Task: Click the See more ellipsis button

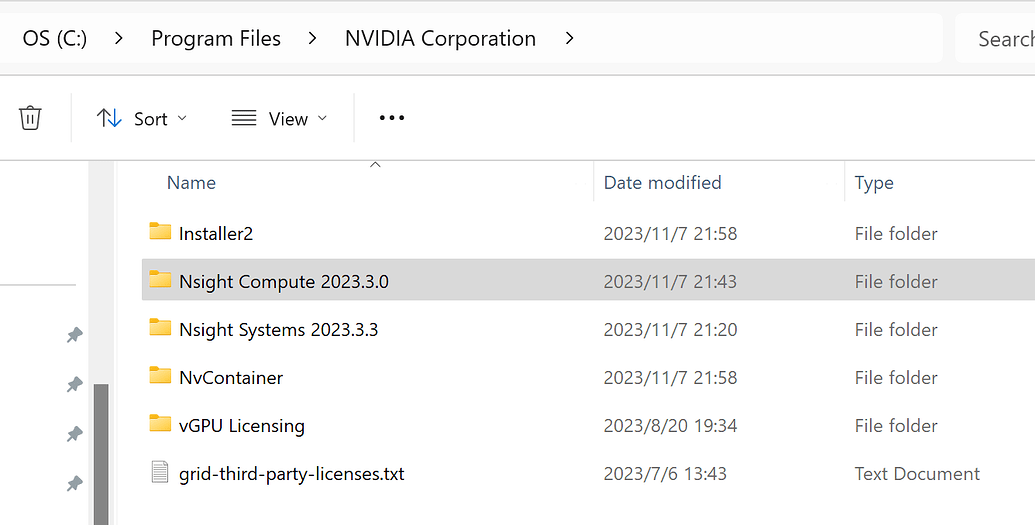Action: [x=392, y=118]
